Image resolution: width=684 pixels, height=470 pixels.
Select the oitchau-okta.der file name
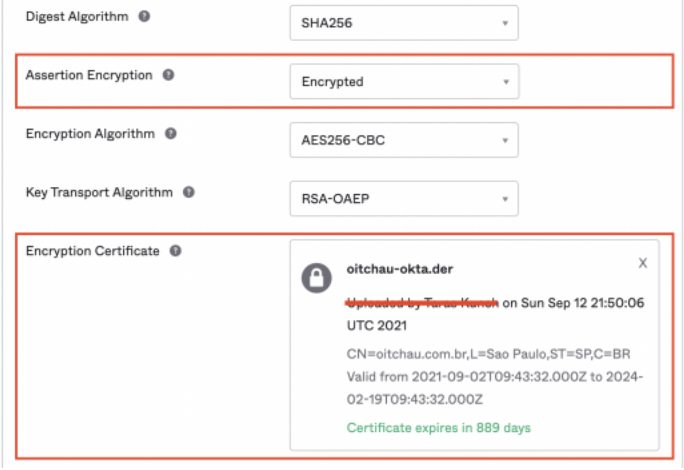[x=400, y=269]
